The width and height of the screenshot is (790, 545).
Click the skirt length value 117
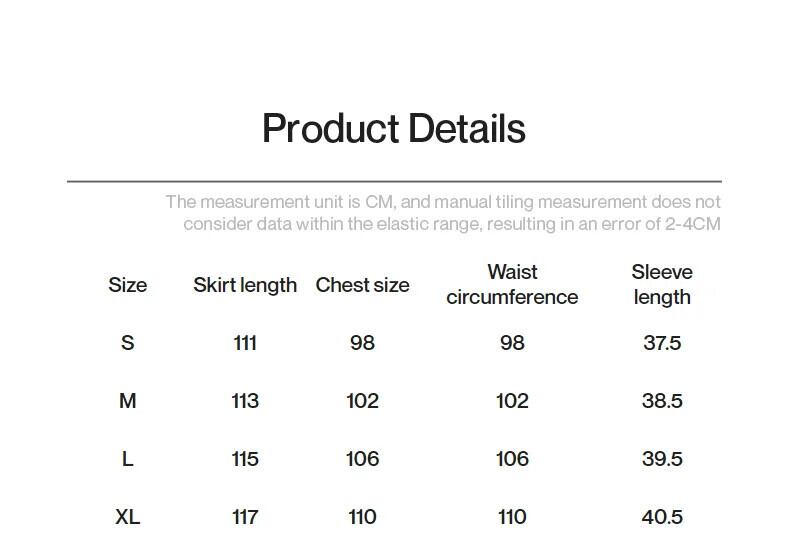(x=245, y=517)
